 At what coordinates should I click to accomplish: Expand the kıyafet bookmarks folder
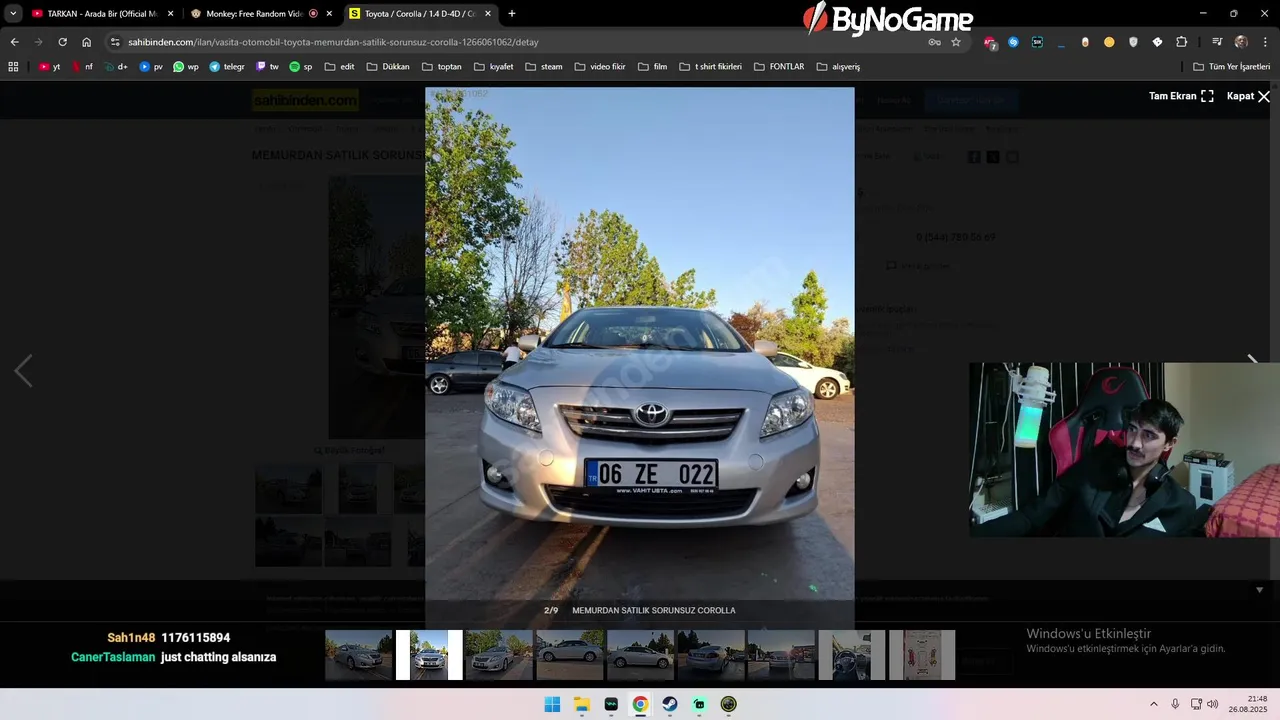pos(494,66)
